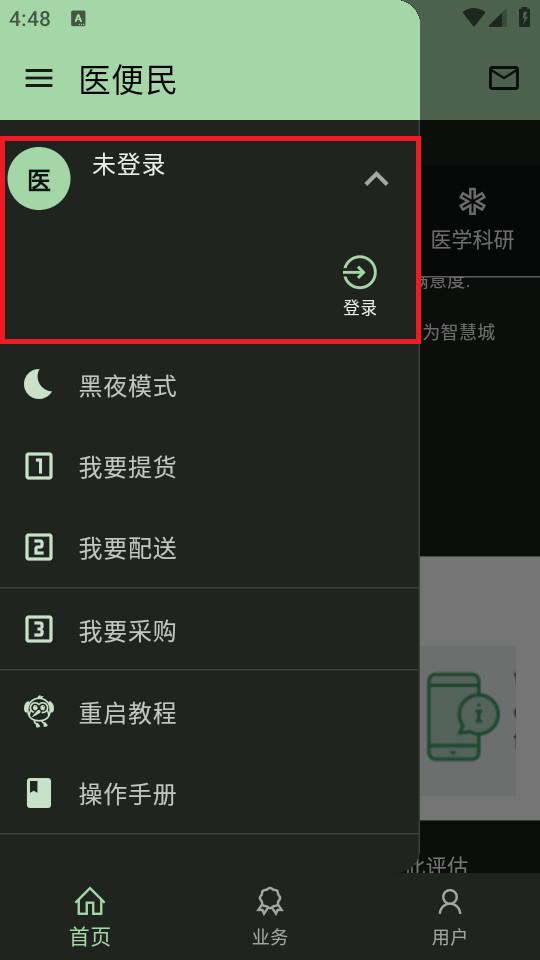Viewport: 540px width, 960px height.
Task: Select 我要采购 menu entry
Action: click(209, 629)
